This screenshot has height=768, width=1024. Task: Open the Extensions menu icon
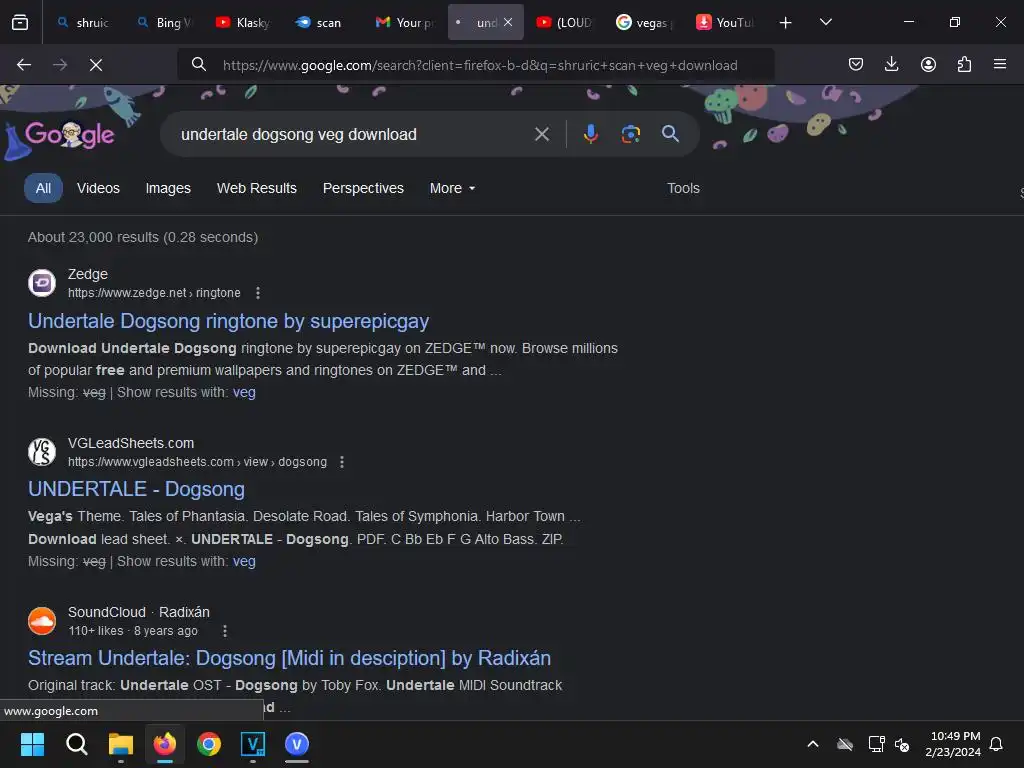(x=964, y=64)
